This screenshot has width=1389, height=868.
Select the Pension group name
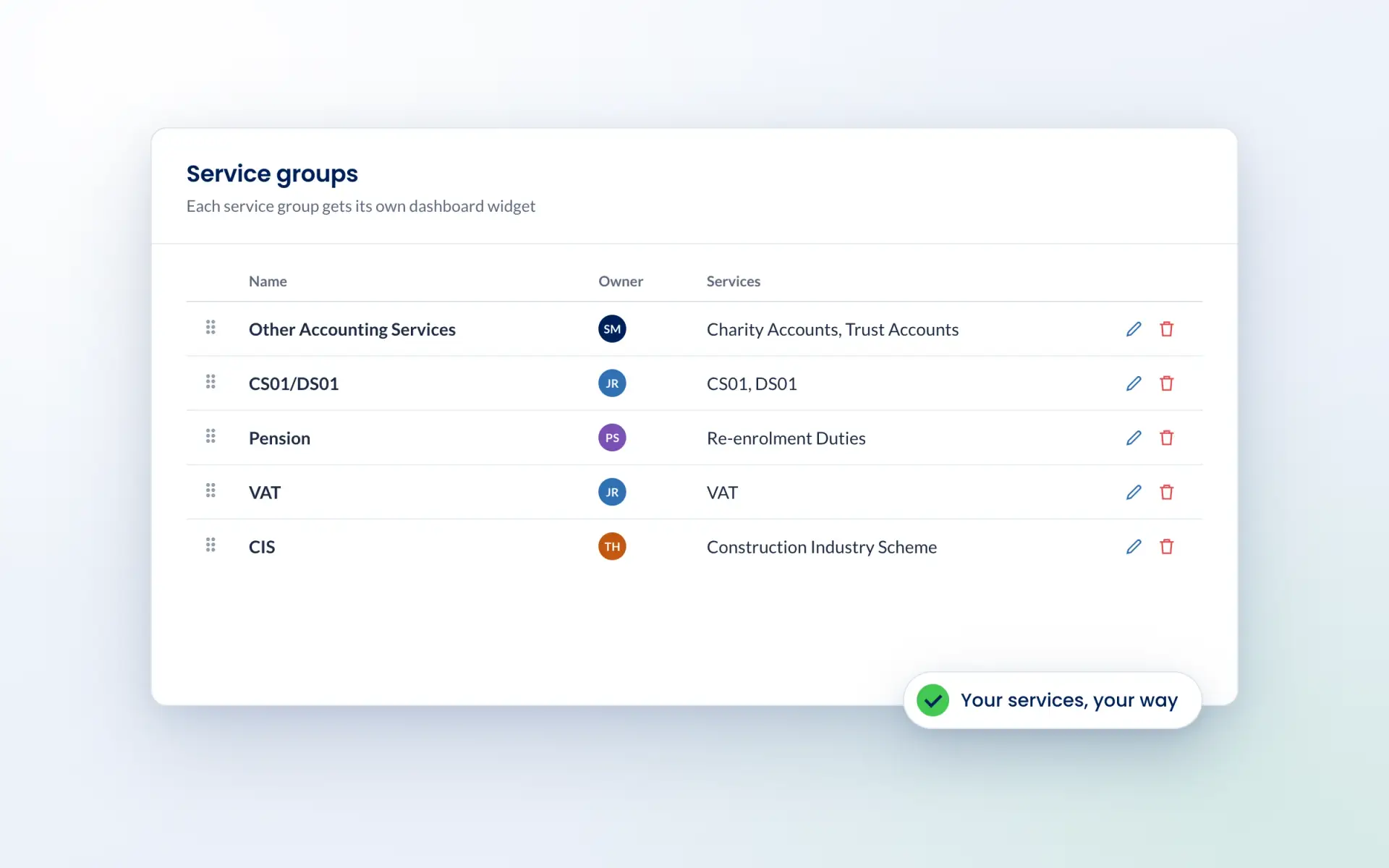click(x=279, y=438)
